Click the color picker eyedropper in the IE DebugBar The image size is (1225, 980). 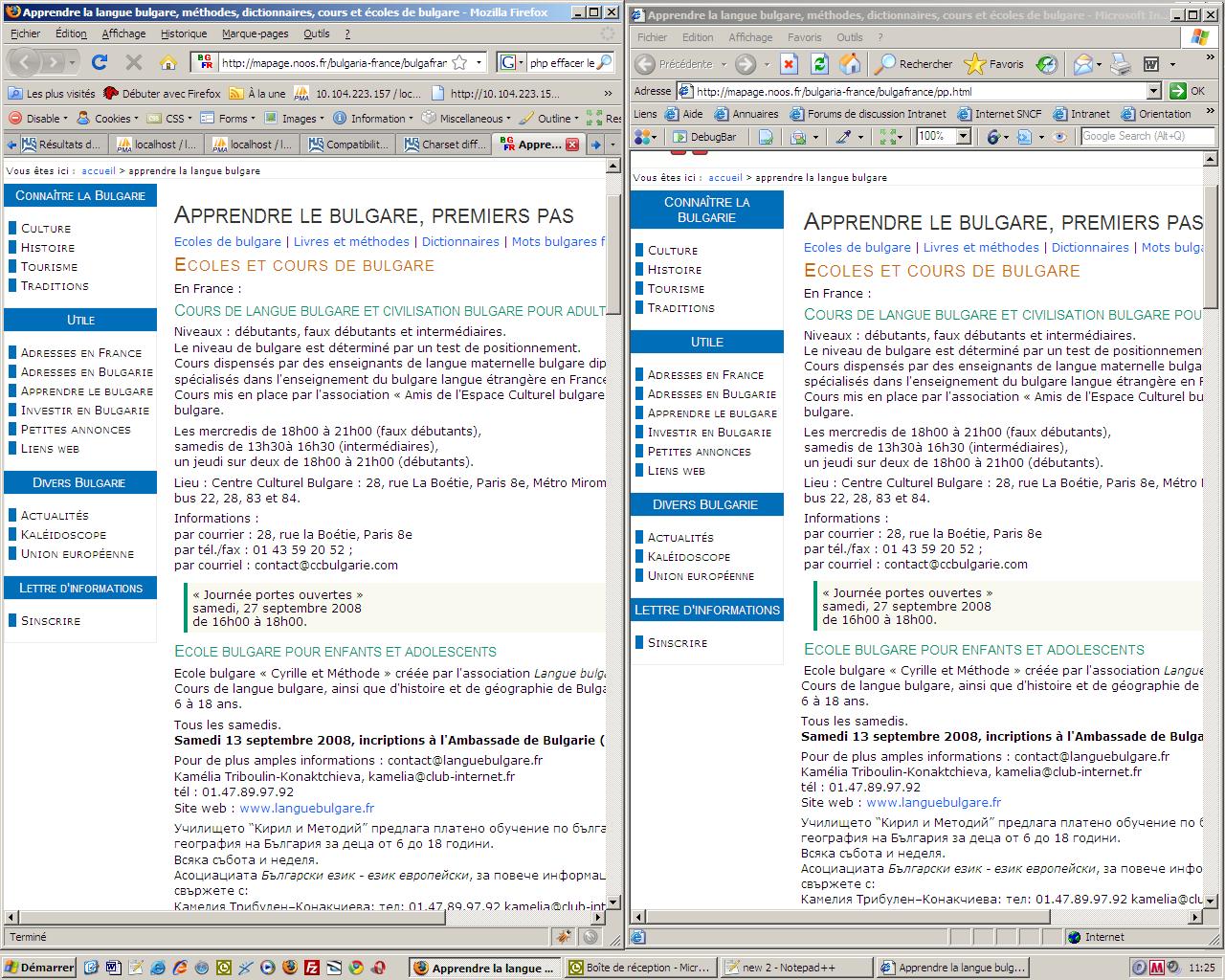[843, 137]
